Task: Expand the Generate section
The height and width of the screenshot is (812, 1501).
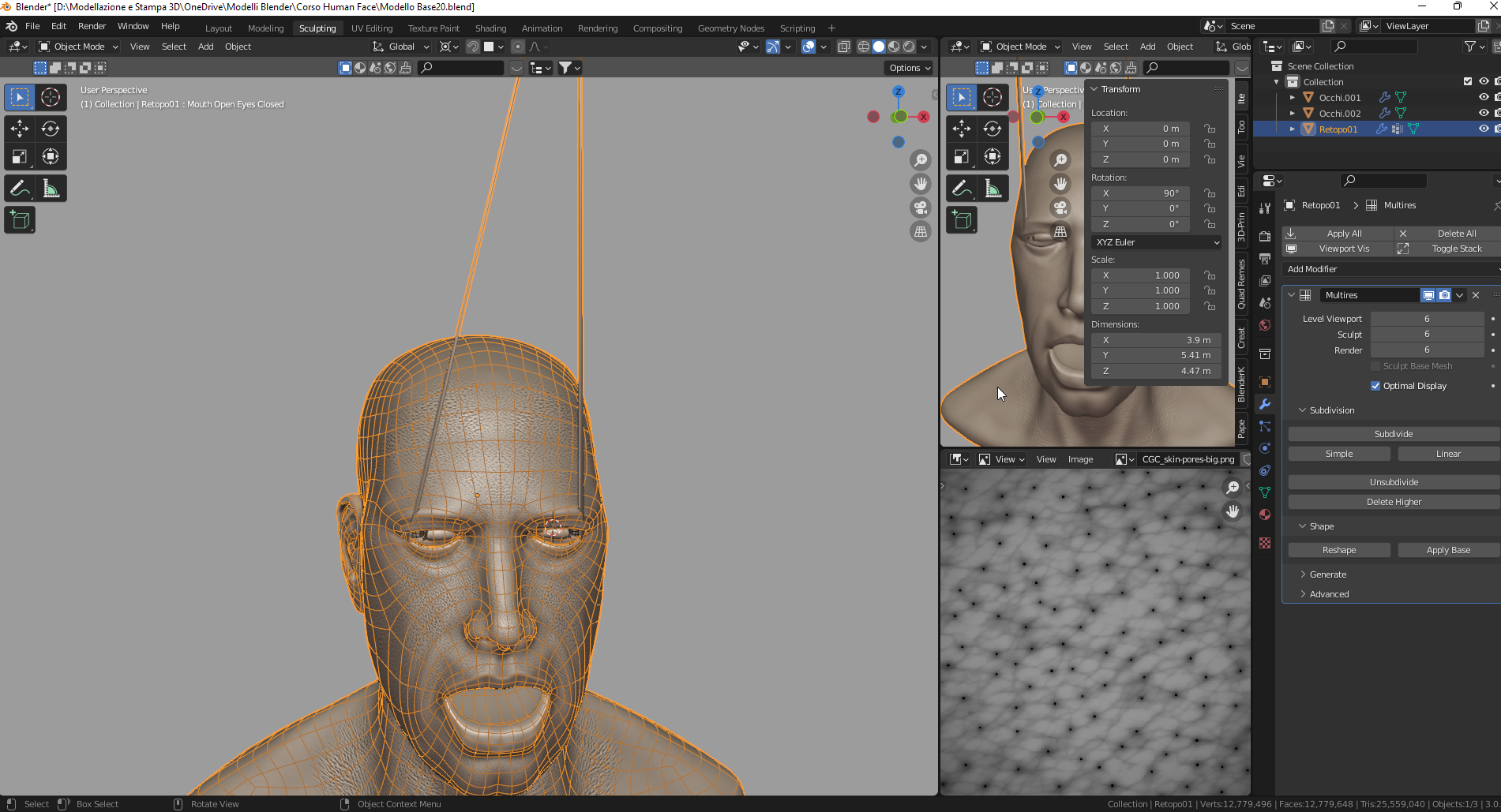Action: pos(1328,574)
